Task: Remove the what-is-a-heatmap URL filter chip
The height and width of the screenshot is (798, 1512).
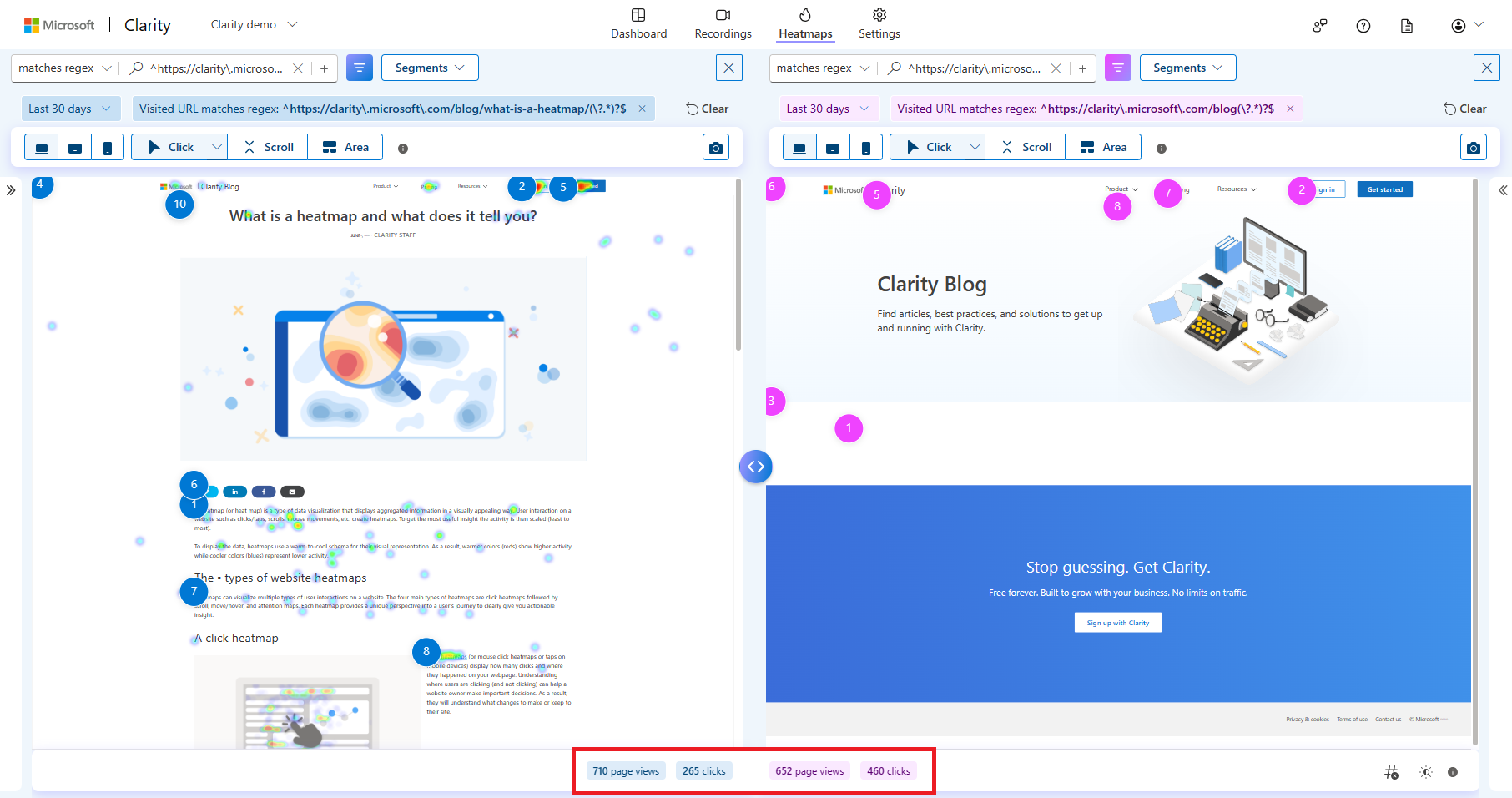Action: tap(642, 109)
